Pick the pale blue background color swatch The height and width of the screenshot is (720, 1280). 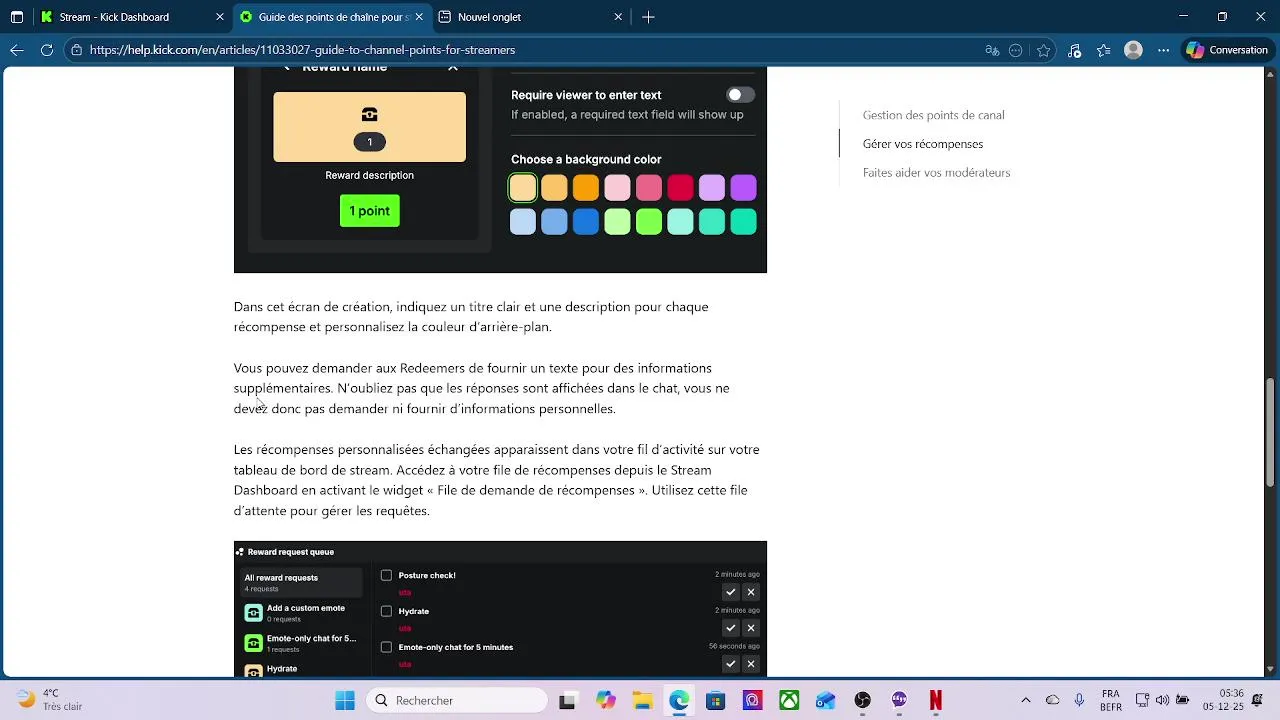[x=523, y=222]
